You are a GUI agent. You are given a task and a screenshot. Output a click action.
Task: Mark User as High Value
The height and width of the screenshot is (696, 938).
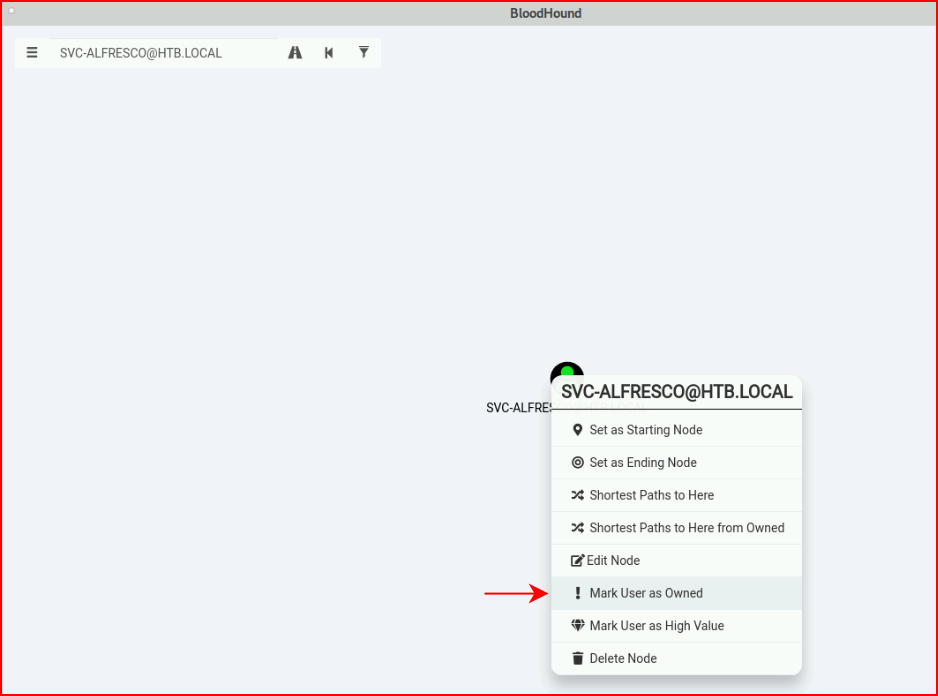676,625
